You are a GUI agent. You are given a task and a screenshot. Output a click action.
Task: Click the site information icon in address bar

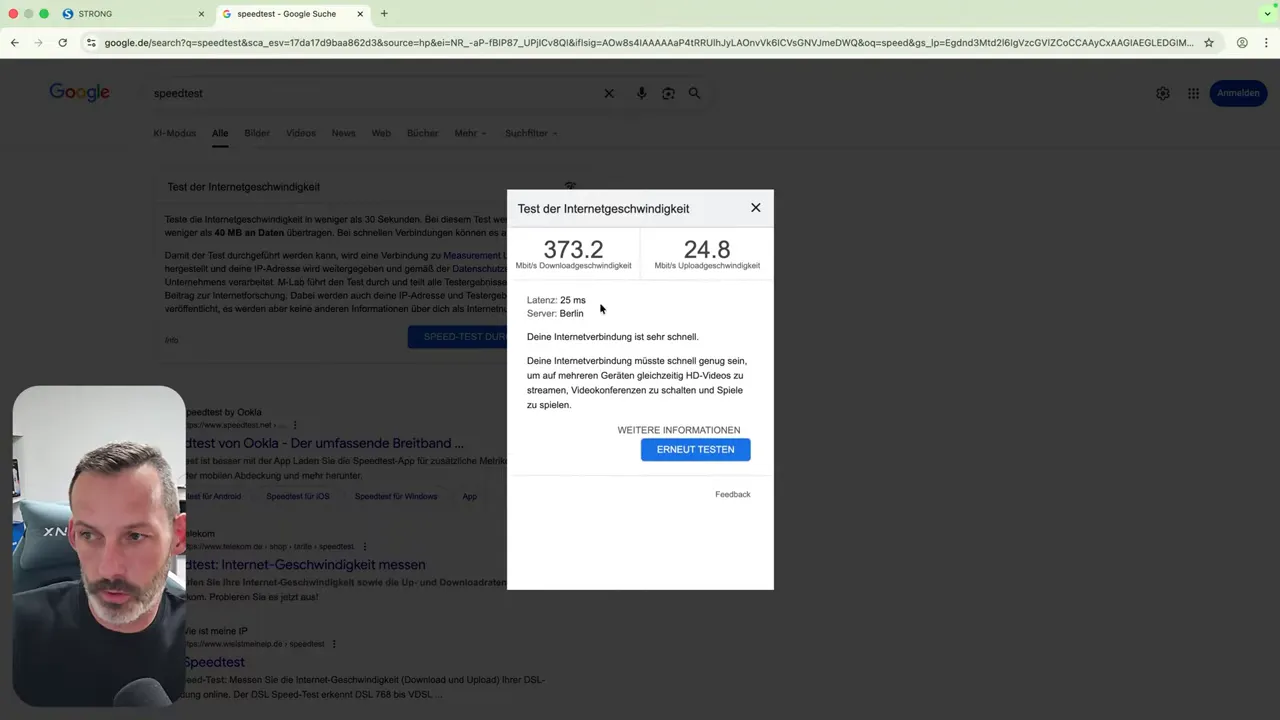pos(90,43)
